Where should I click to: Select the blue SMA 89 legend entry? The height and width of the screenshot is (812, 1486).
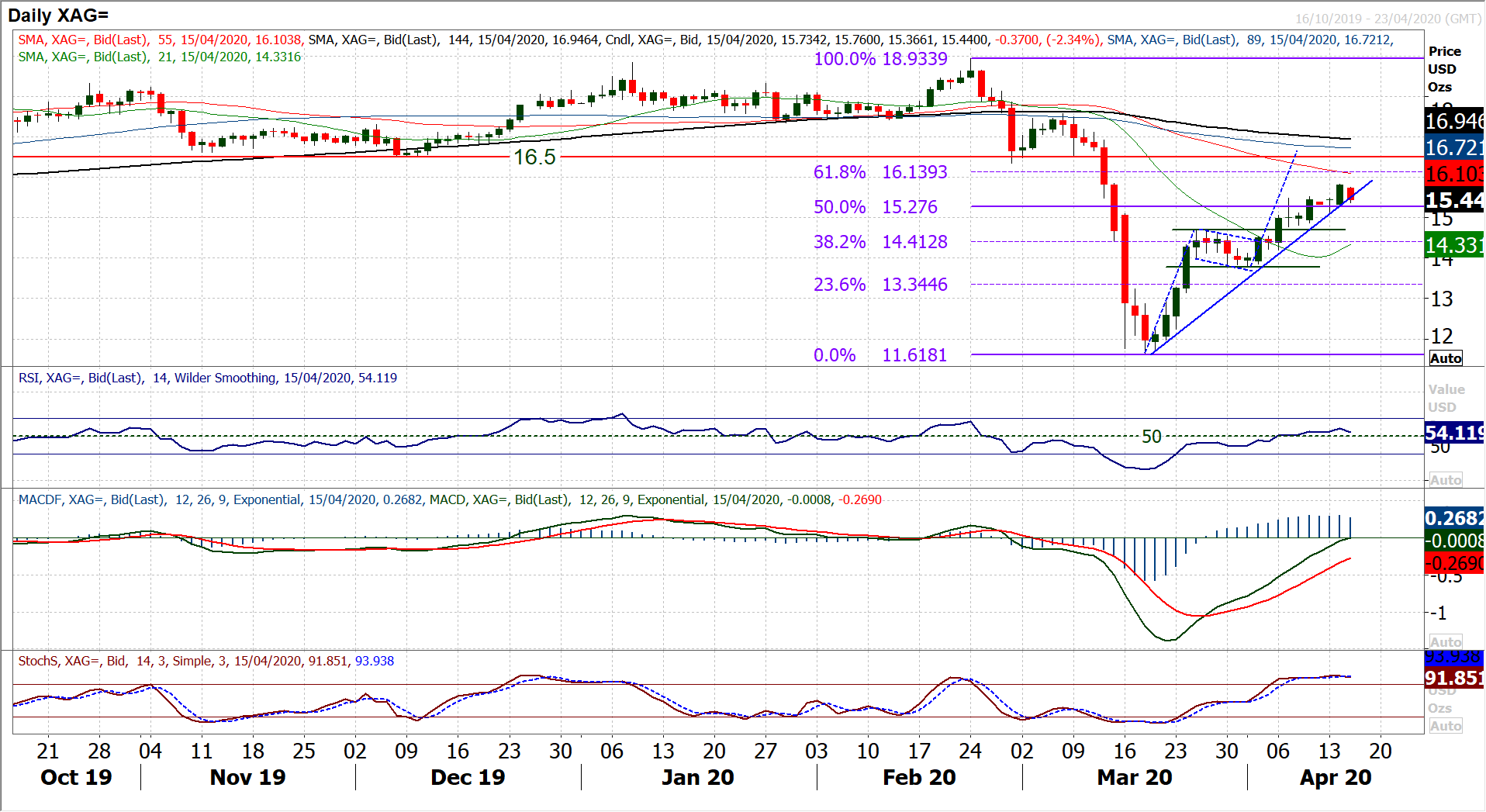point(1249,40)
